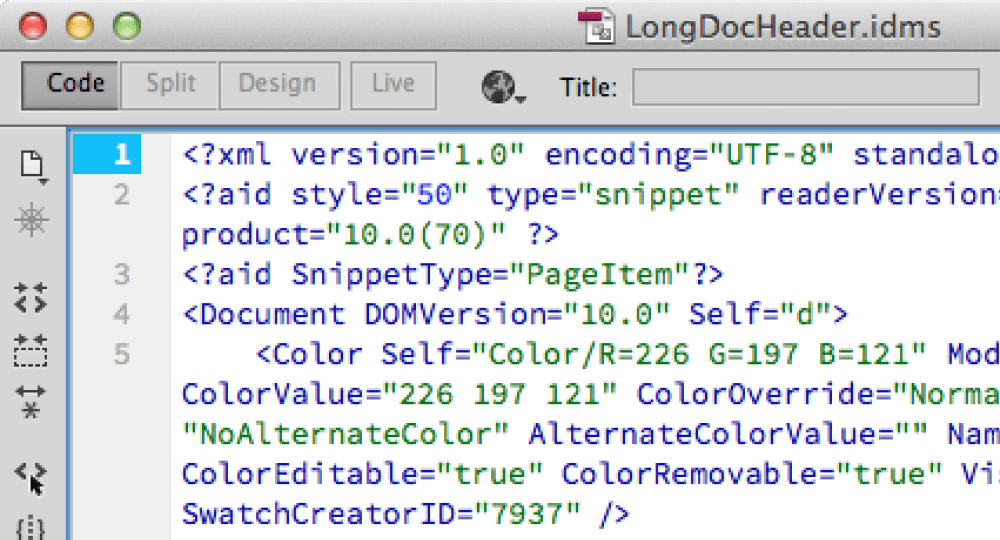Click the text product="10.0(70)"
Viewport: 1000px width, 540px height.
tap(344, 235)
